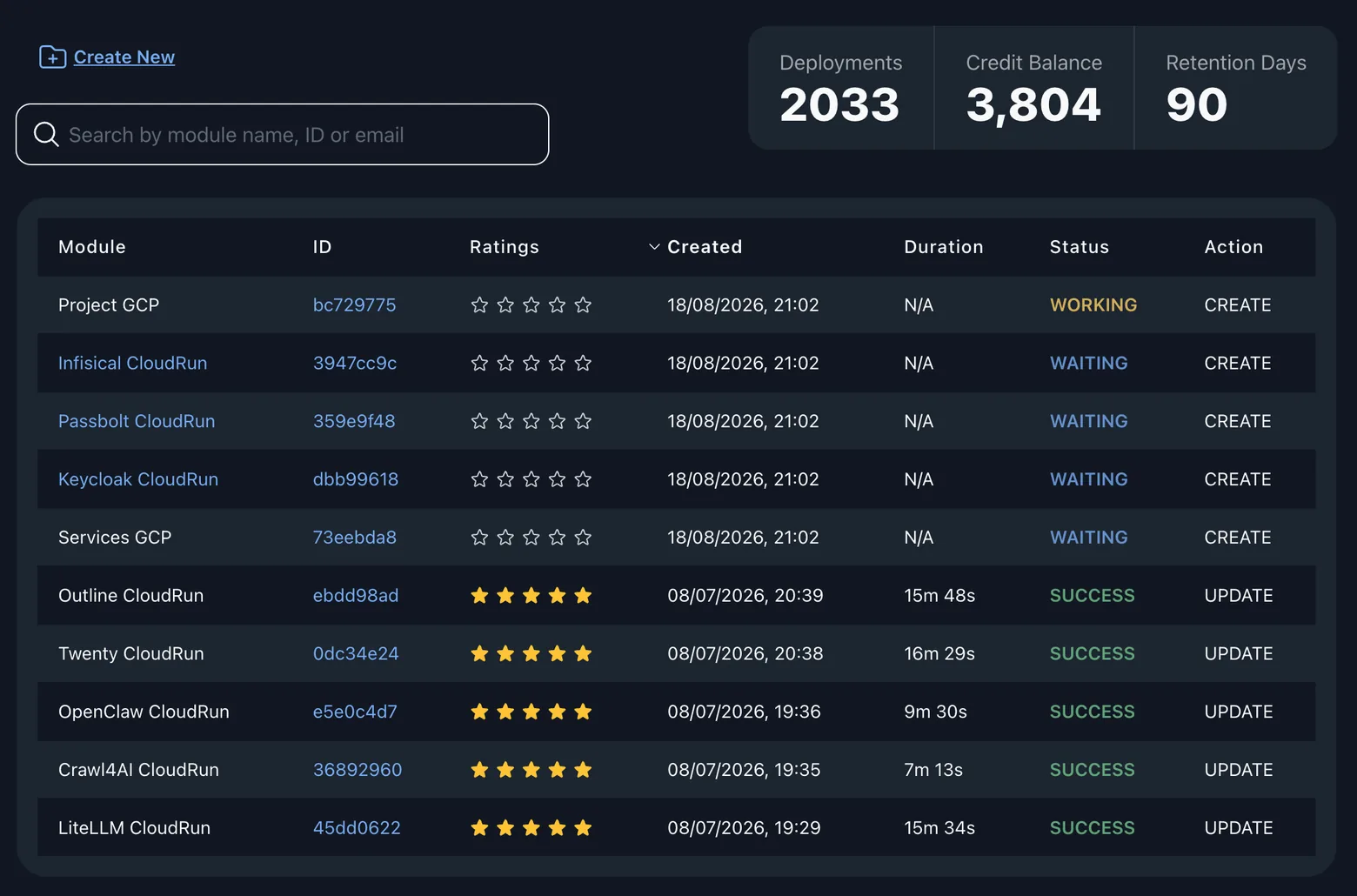This screenshot has height=896, width=1357.
Task: Open deployment ID 36892960
Action: (358, 770)
